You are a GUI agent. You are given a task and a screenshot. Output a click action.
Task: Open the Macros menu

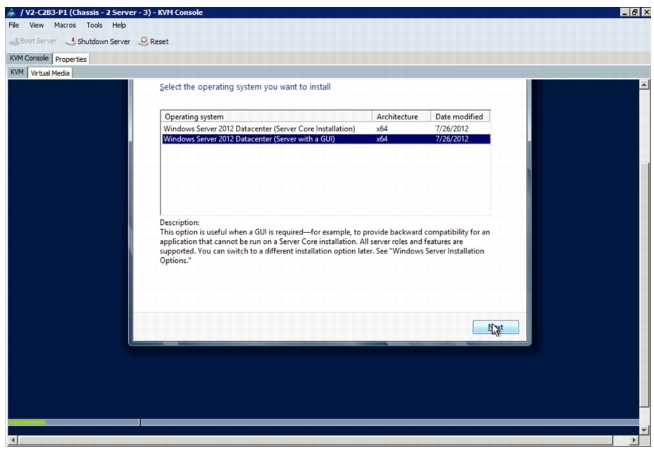pyautogui.click(x=65, y=25)
